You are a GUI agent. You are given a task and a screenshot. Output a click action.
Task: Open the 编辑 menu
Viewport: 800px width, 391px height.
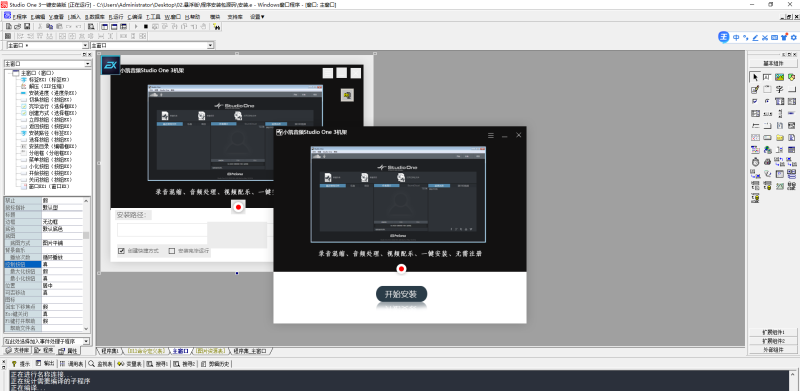point(38,17)
